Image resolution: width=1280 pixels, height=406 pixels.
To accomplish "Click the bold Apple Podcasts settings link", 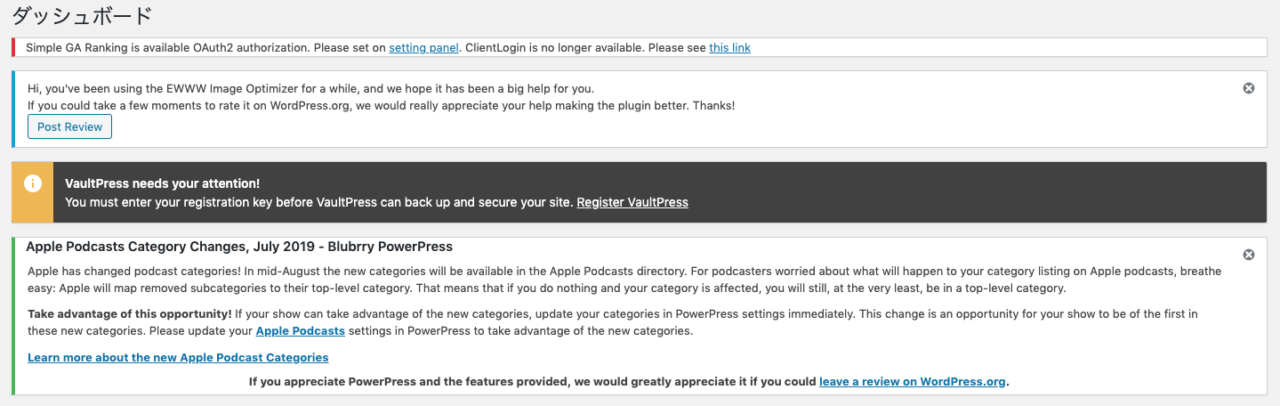I will 300,331.
